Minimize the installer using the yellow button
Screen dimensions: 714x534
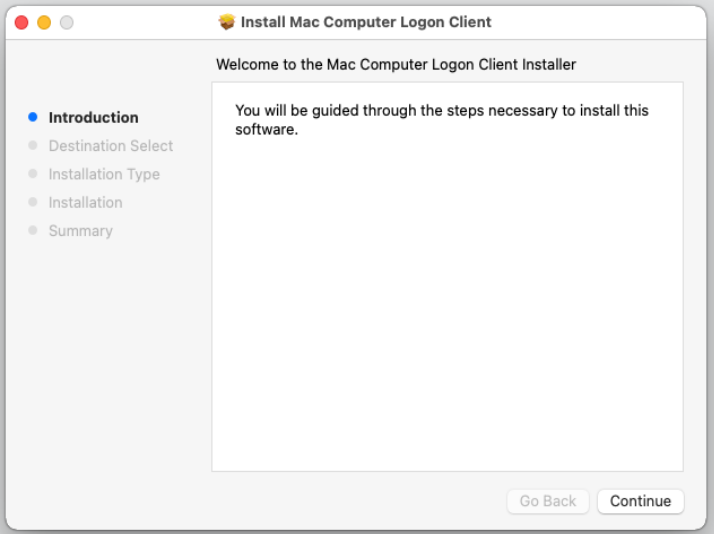[44, 22]
